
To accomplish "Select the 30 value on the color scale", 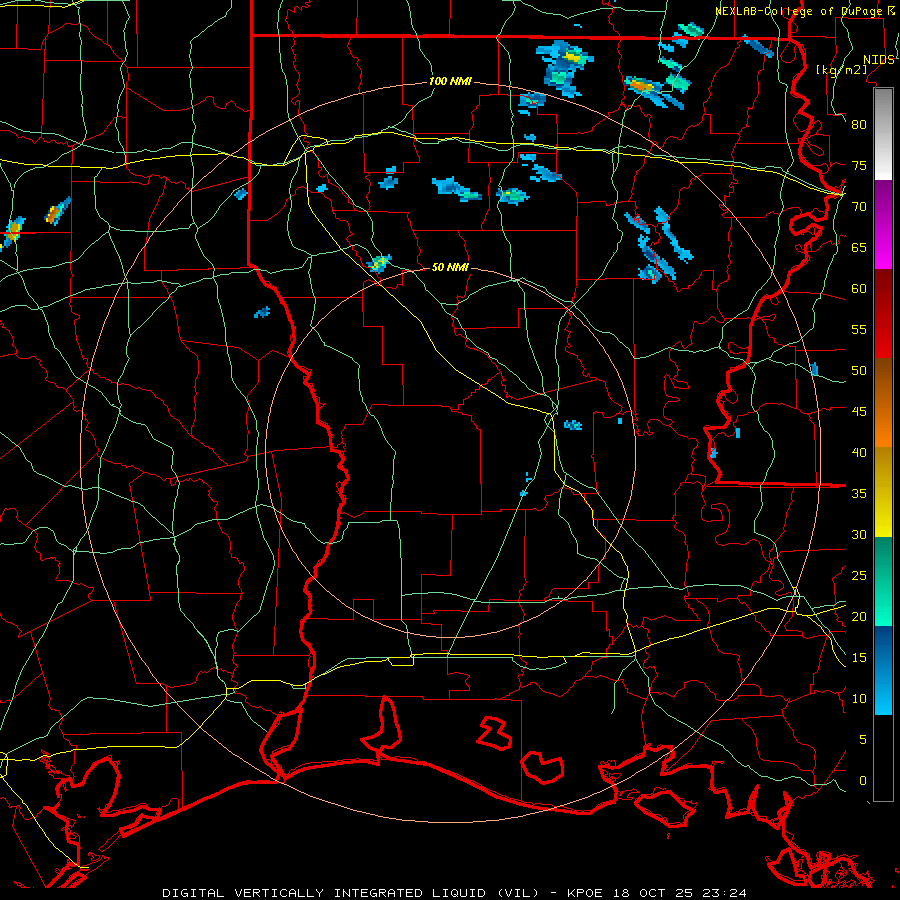I will pos(859,535).
